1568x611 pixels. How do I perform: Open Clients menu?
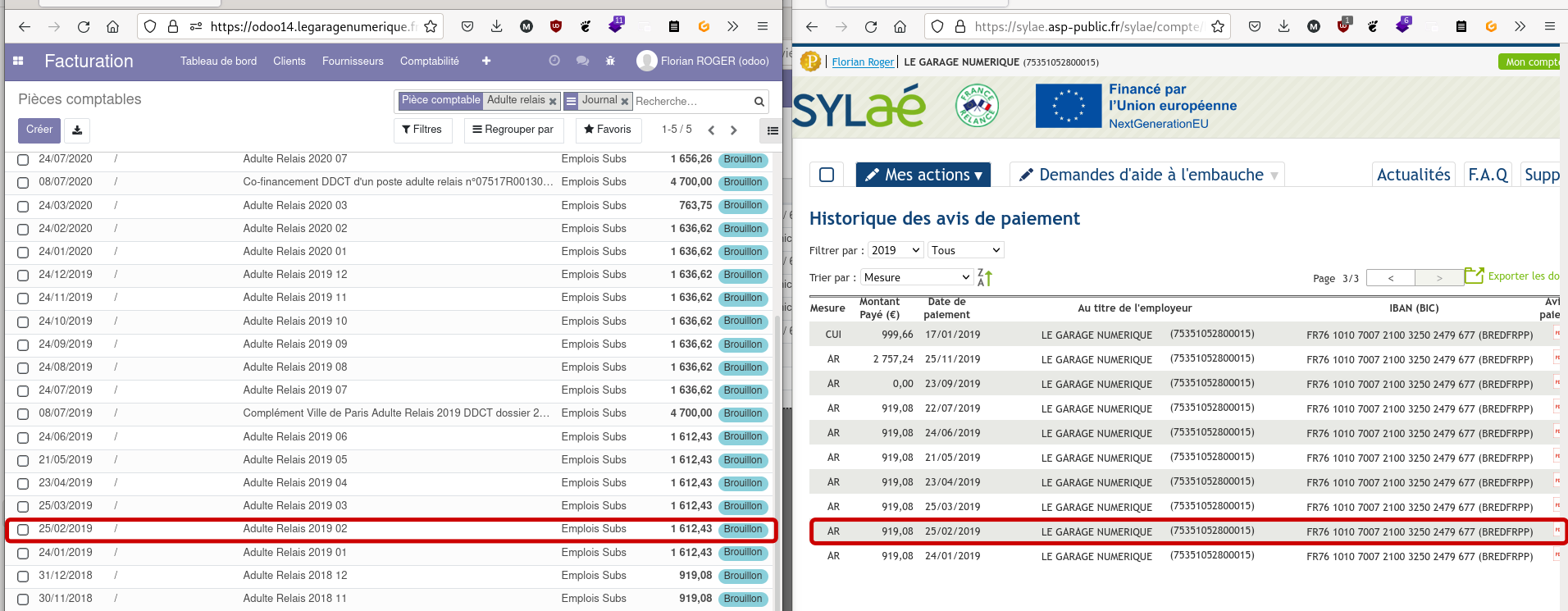coord(289,61)
